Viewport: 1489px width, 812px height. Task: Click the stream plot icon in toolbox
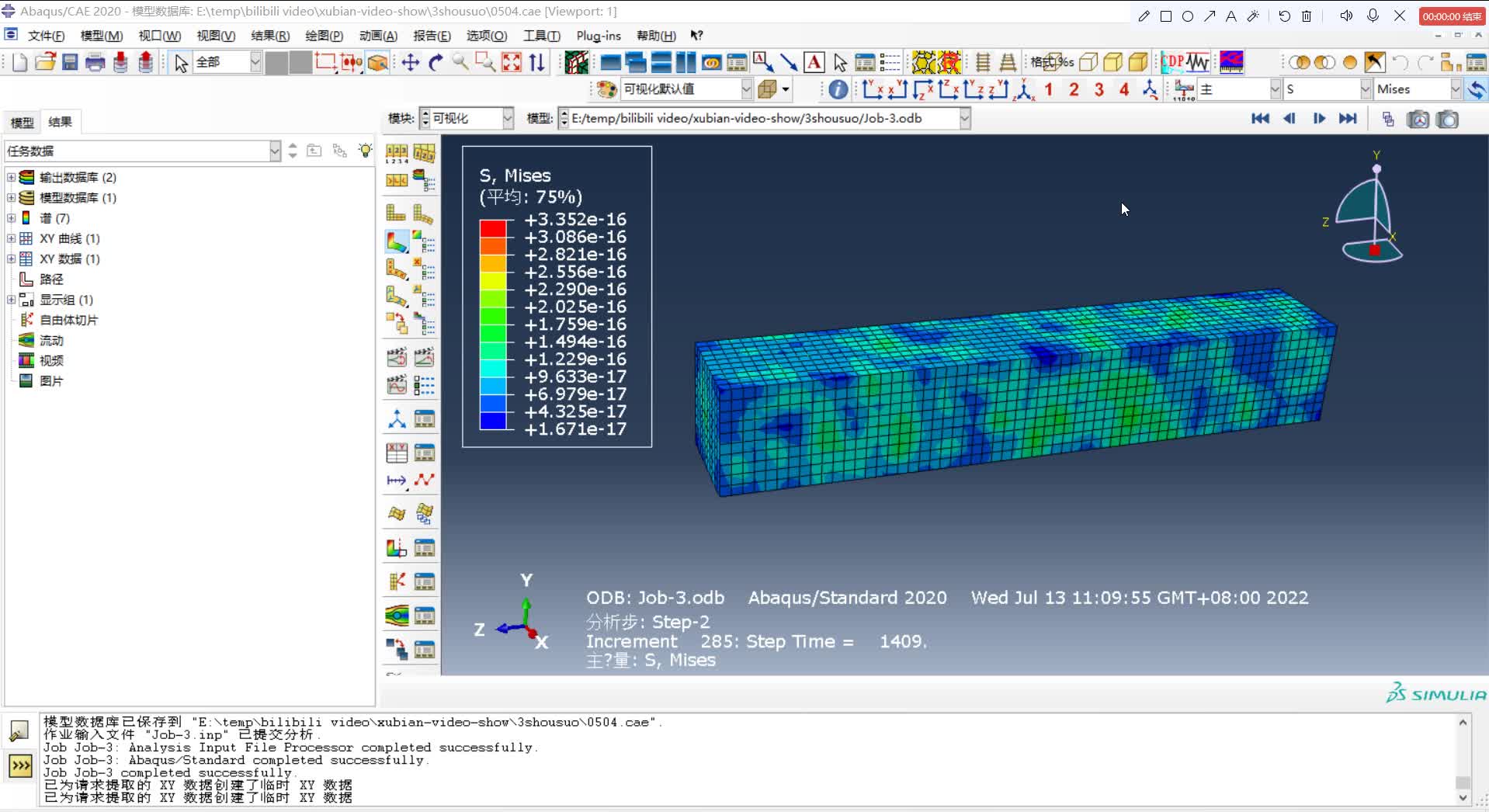coord(397,616)
